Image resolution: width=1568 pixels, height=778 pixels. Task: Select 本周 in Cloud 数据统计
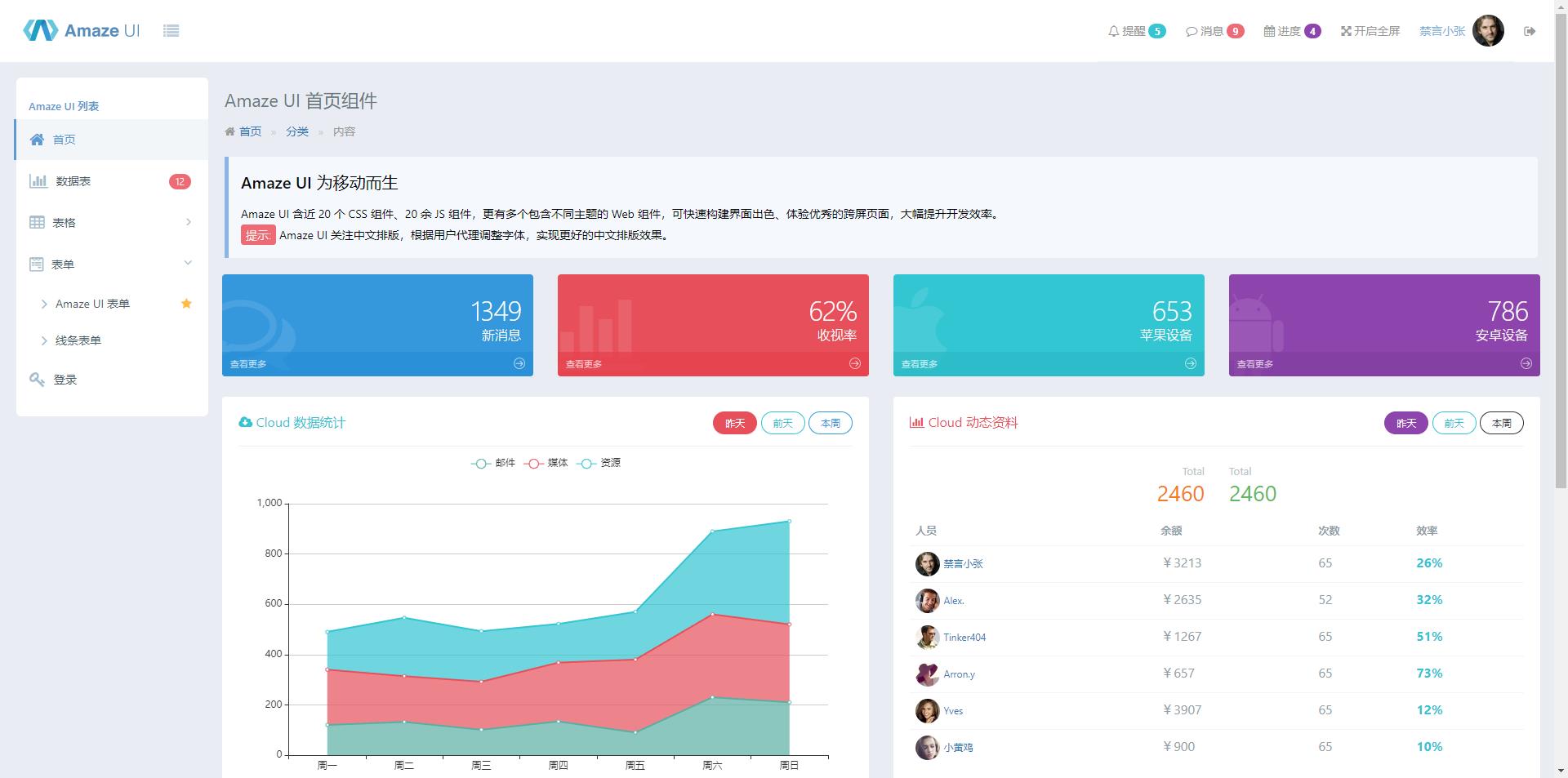(831, 423)
